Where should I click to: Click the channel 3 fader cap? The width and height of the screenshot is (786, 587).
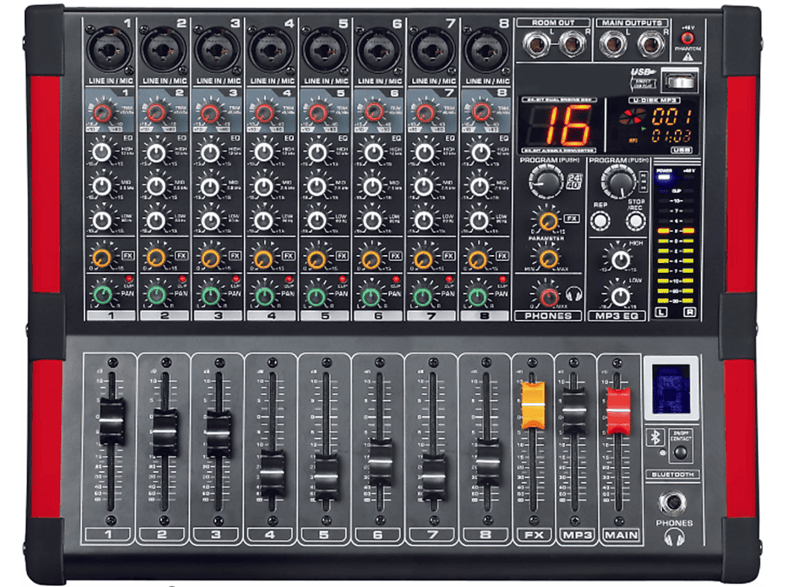pos(219,434)
